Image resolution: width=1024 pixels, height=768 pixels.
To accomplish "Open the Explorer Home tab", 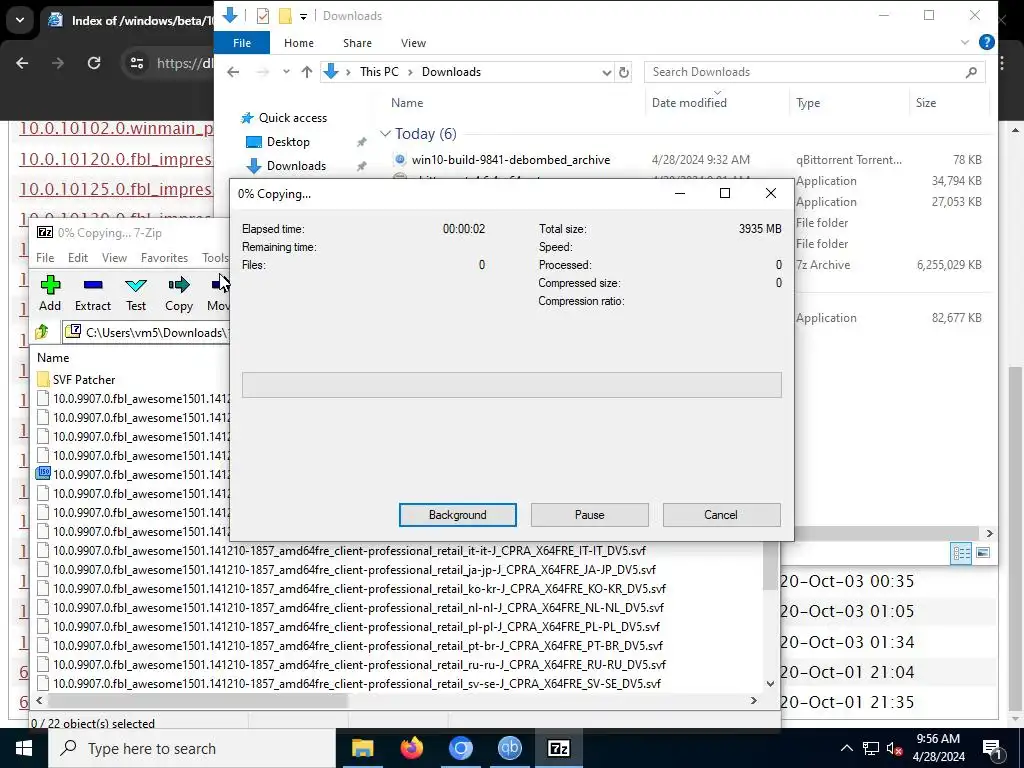I will pos(298,42).
